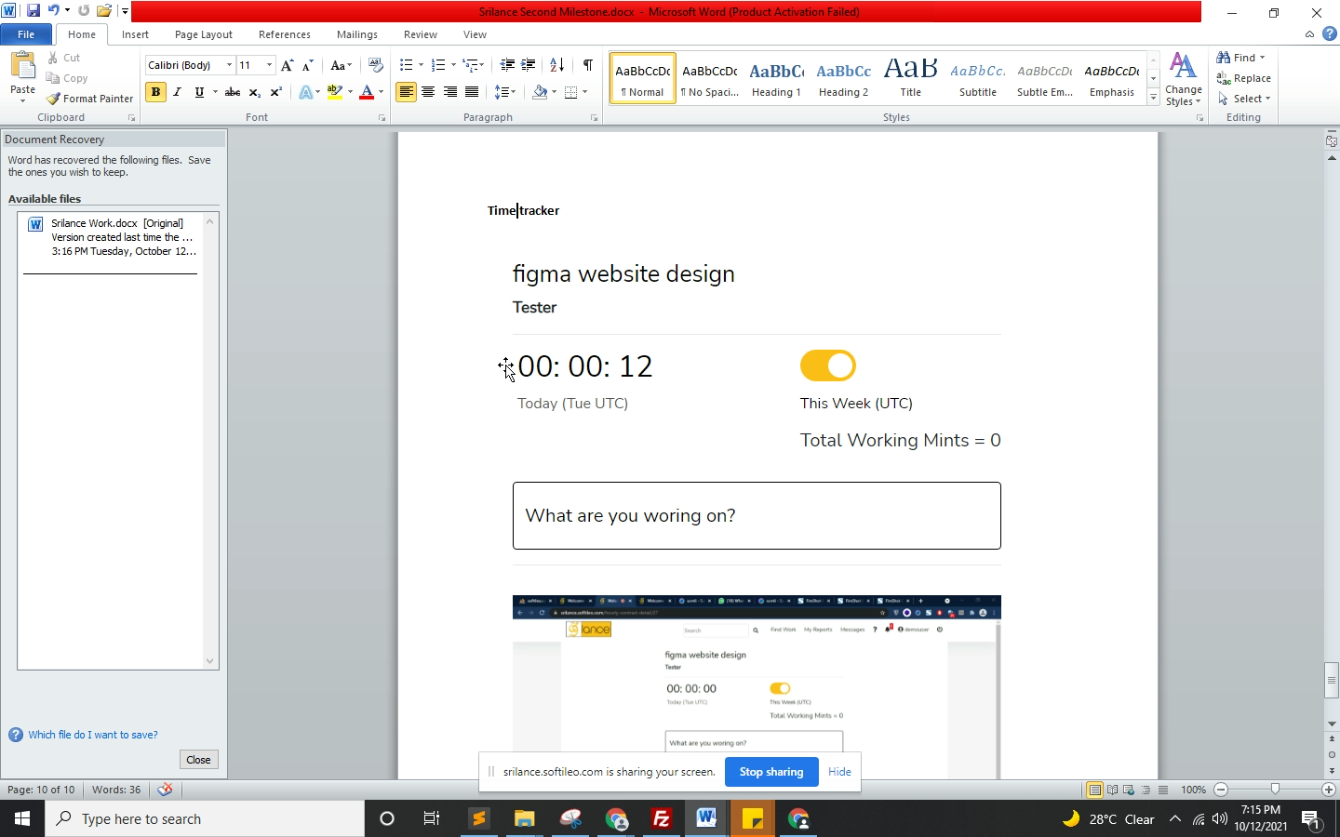Center align the paragraph text
The height and width of the screenshot is (837, 1340).
coord(428,92)
